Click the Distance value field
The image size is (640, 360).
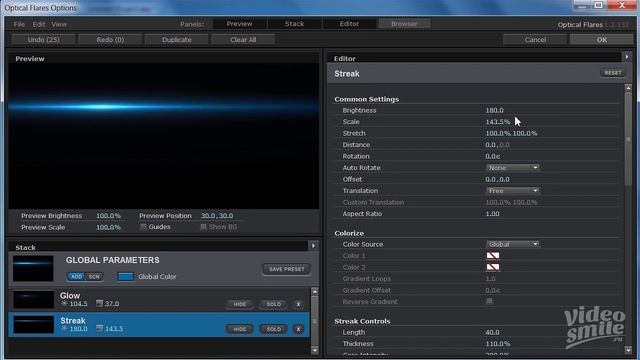click(x=497, y=145)
